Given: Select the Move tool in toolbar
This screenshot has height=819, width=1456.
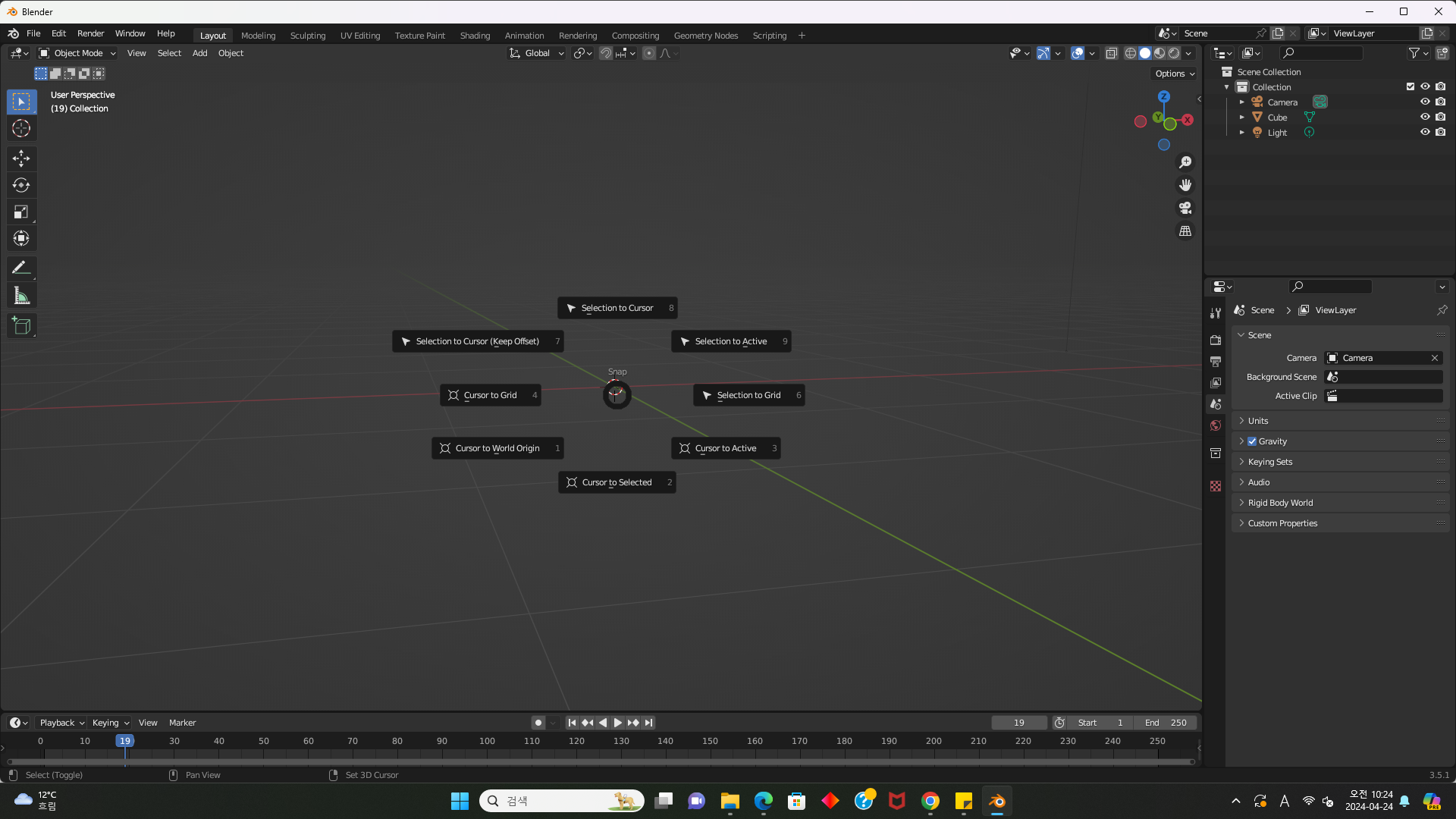Looking at the screenshot, I should coord(21,158).
